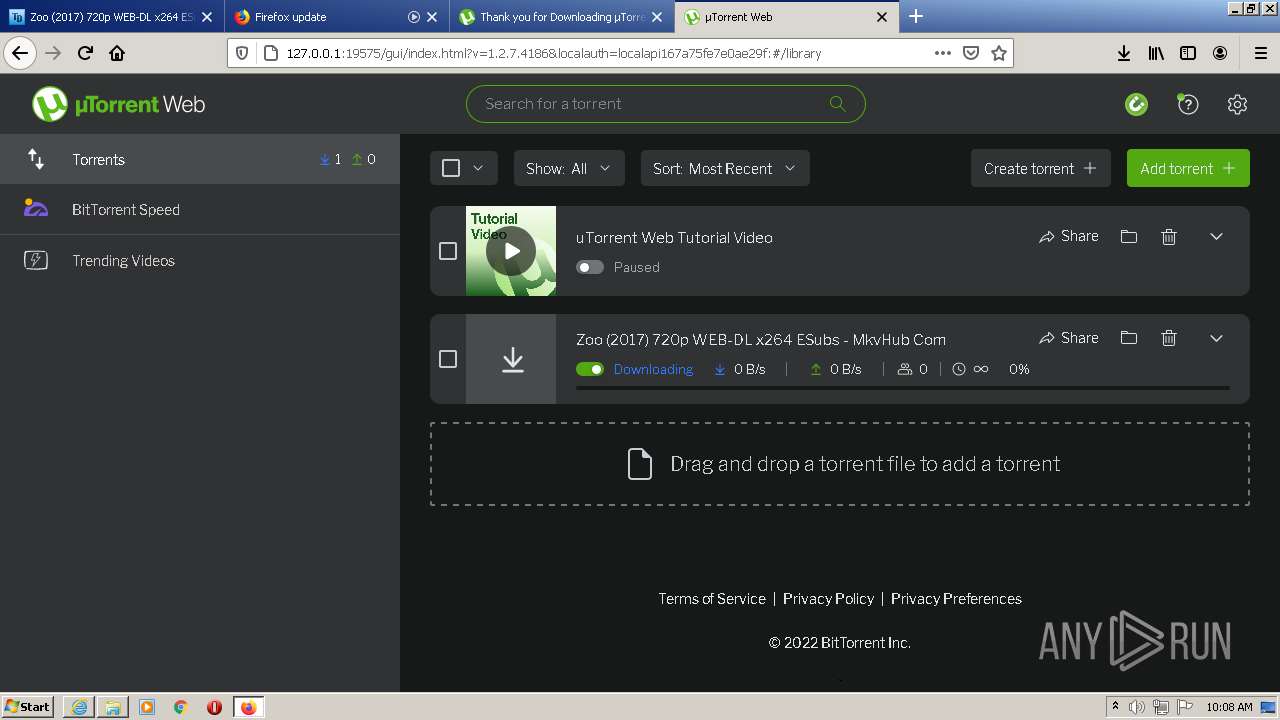Open Firefox hamburger menu
Screen dimensions: 1280x720
1260,53
